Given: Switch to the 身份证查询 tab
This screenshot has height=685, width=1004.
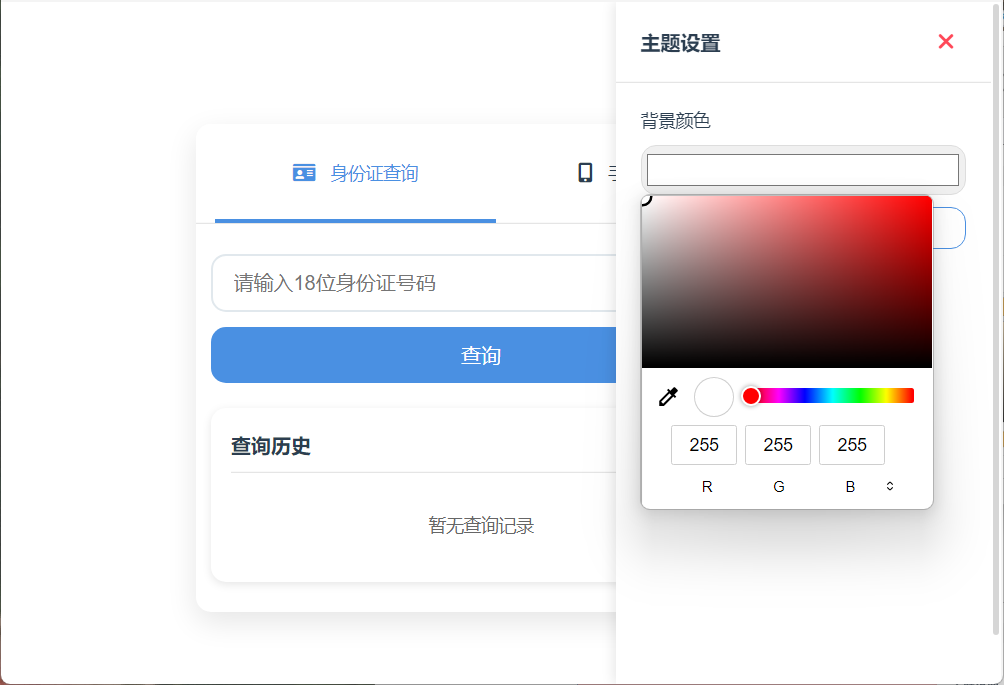Looking at the screenshot, I should [x=355, y=173].
